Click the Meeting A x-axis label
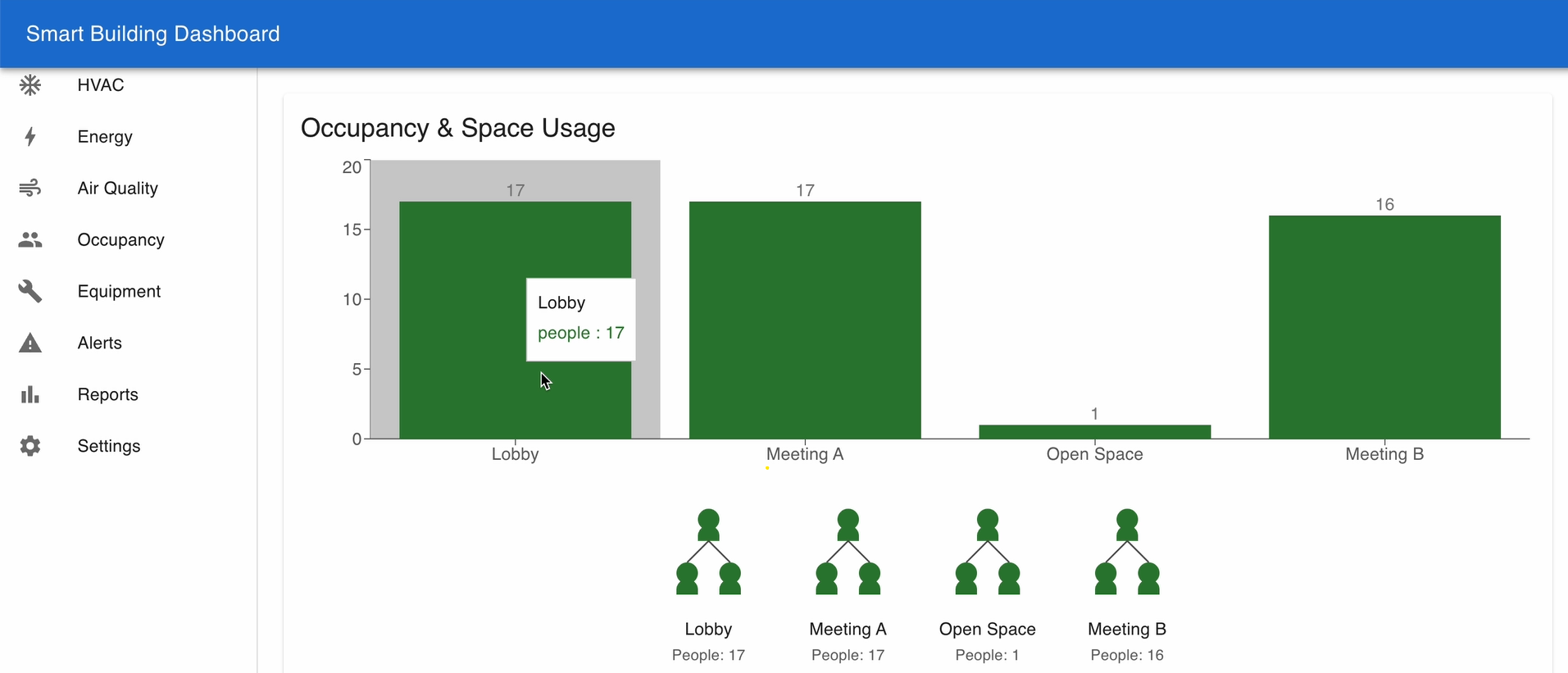This screenshot has width=1568, height=673. (x=805, y=454)
